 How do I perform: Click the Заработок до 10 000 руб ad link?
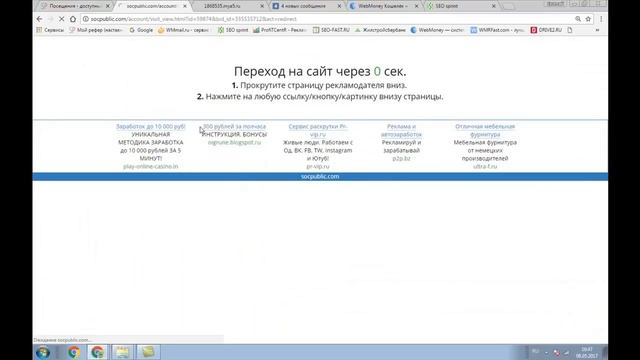click(x=151, y=127)
